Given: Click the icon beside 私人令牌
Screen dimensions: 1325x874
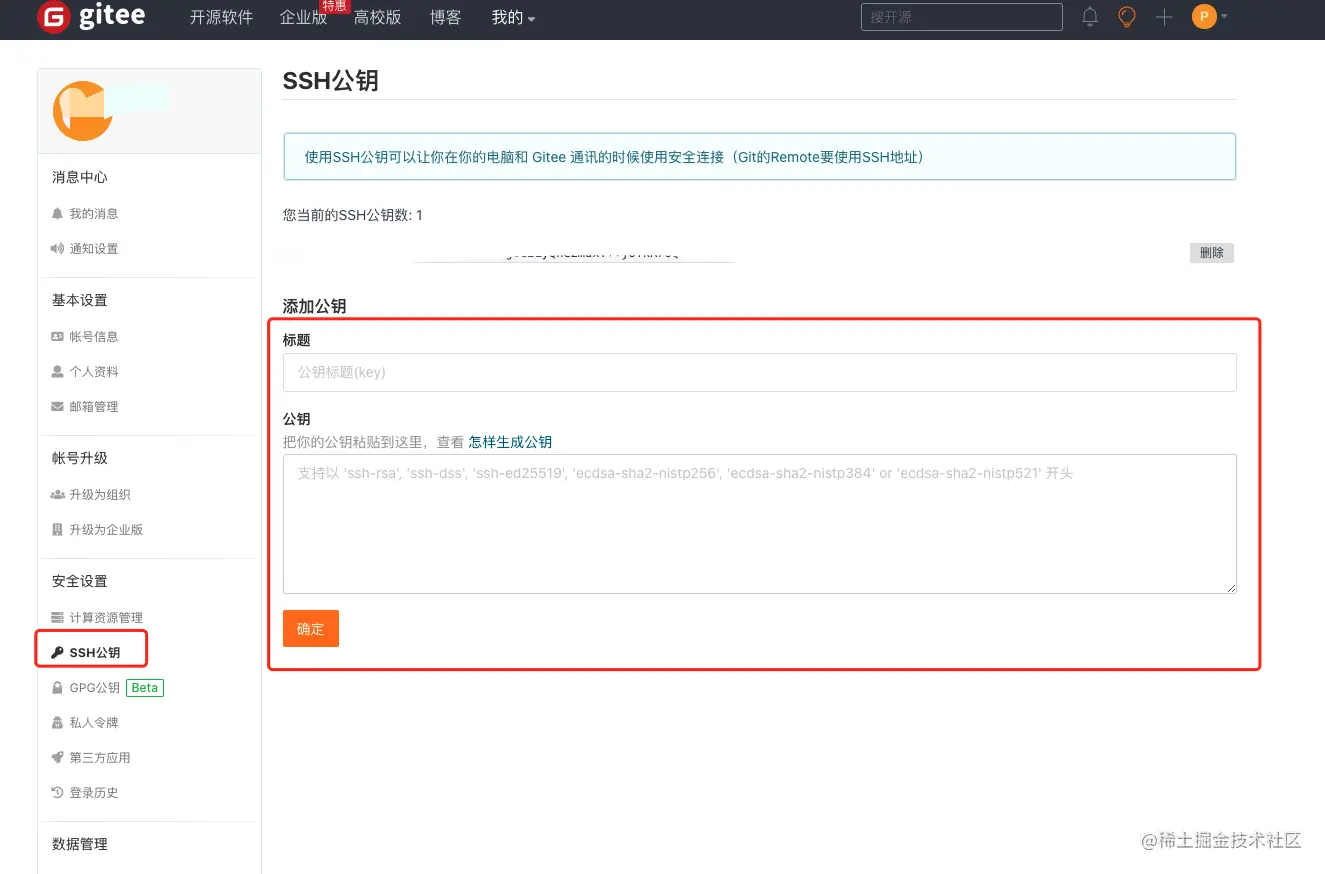Looking at the screenshot, I should [57, 723].
